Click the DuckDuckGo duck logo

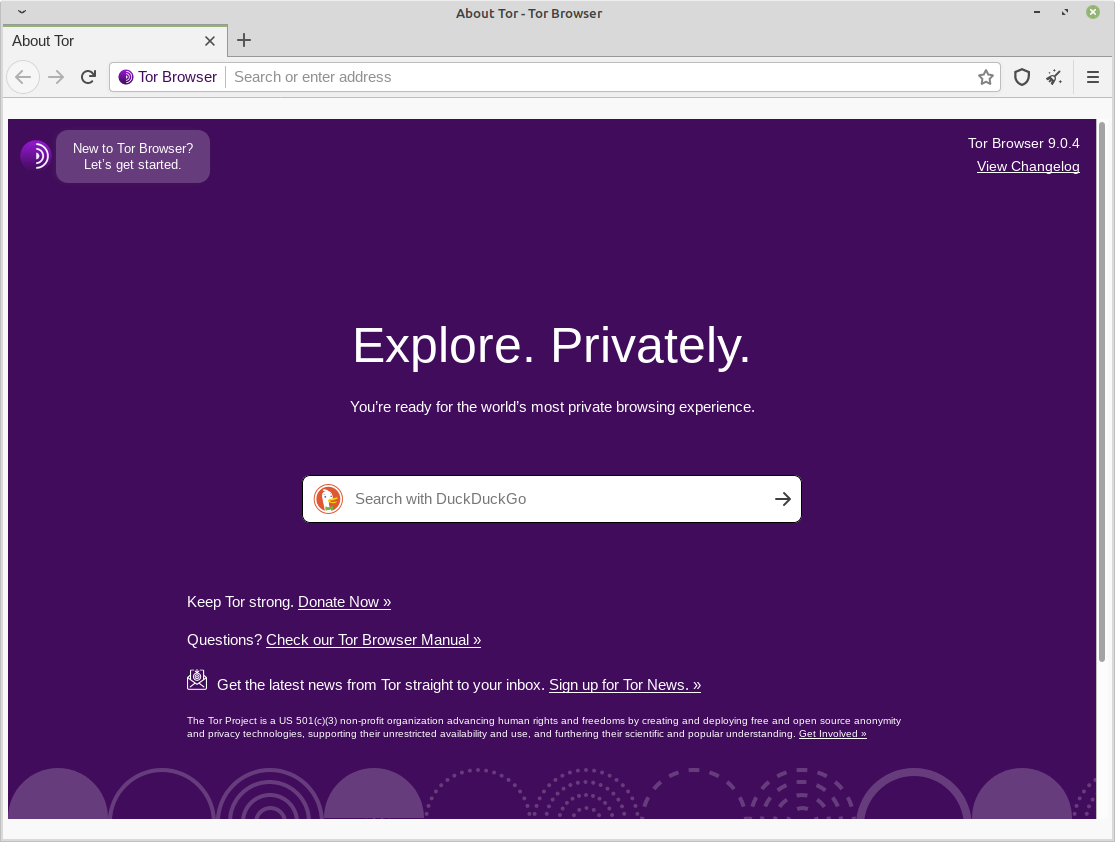coord(329,499)
